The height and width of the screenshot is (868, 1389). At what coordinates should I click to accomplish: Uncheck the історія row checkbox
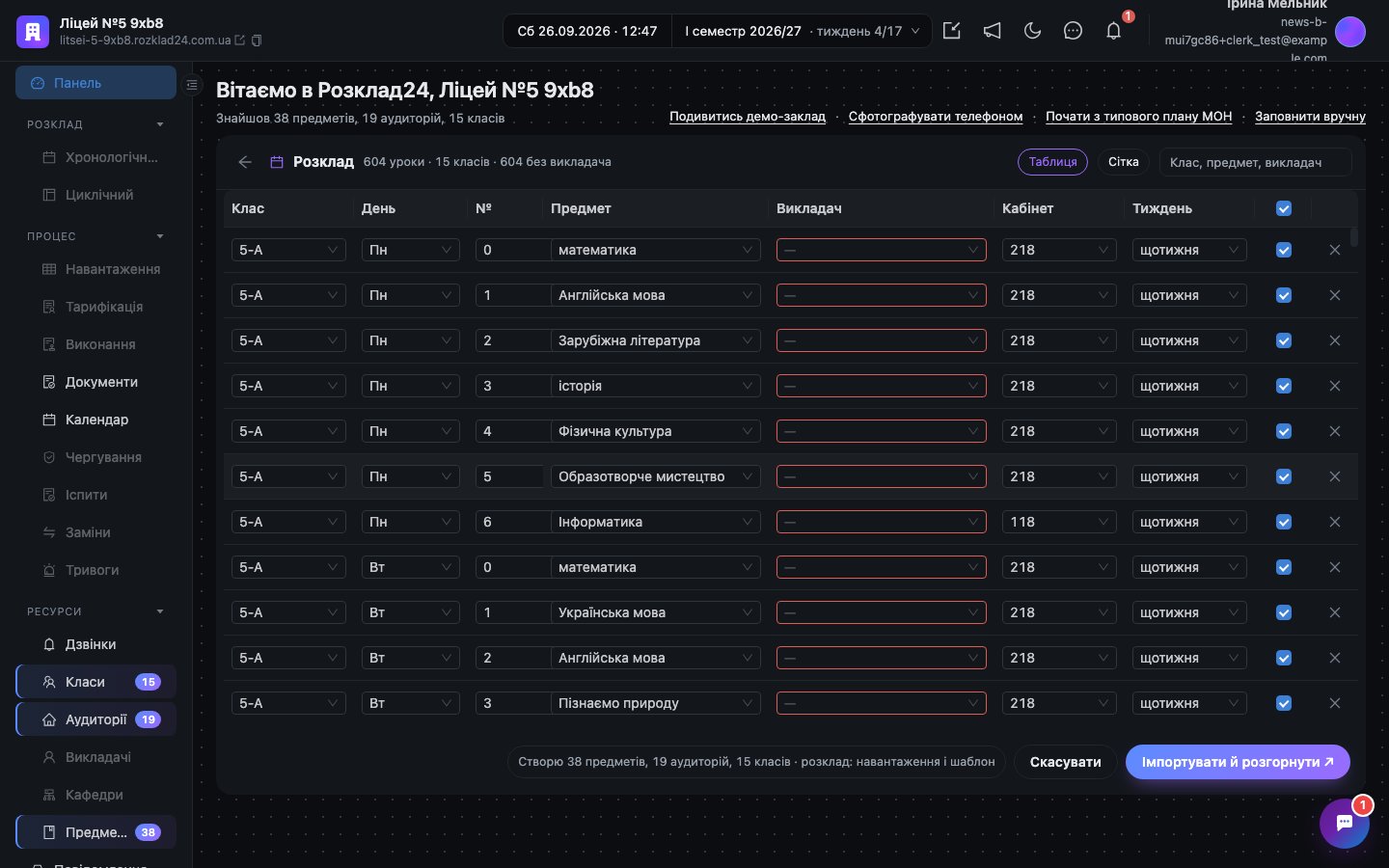coord(1284,386)
